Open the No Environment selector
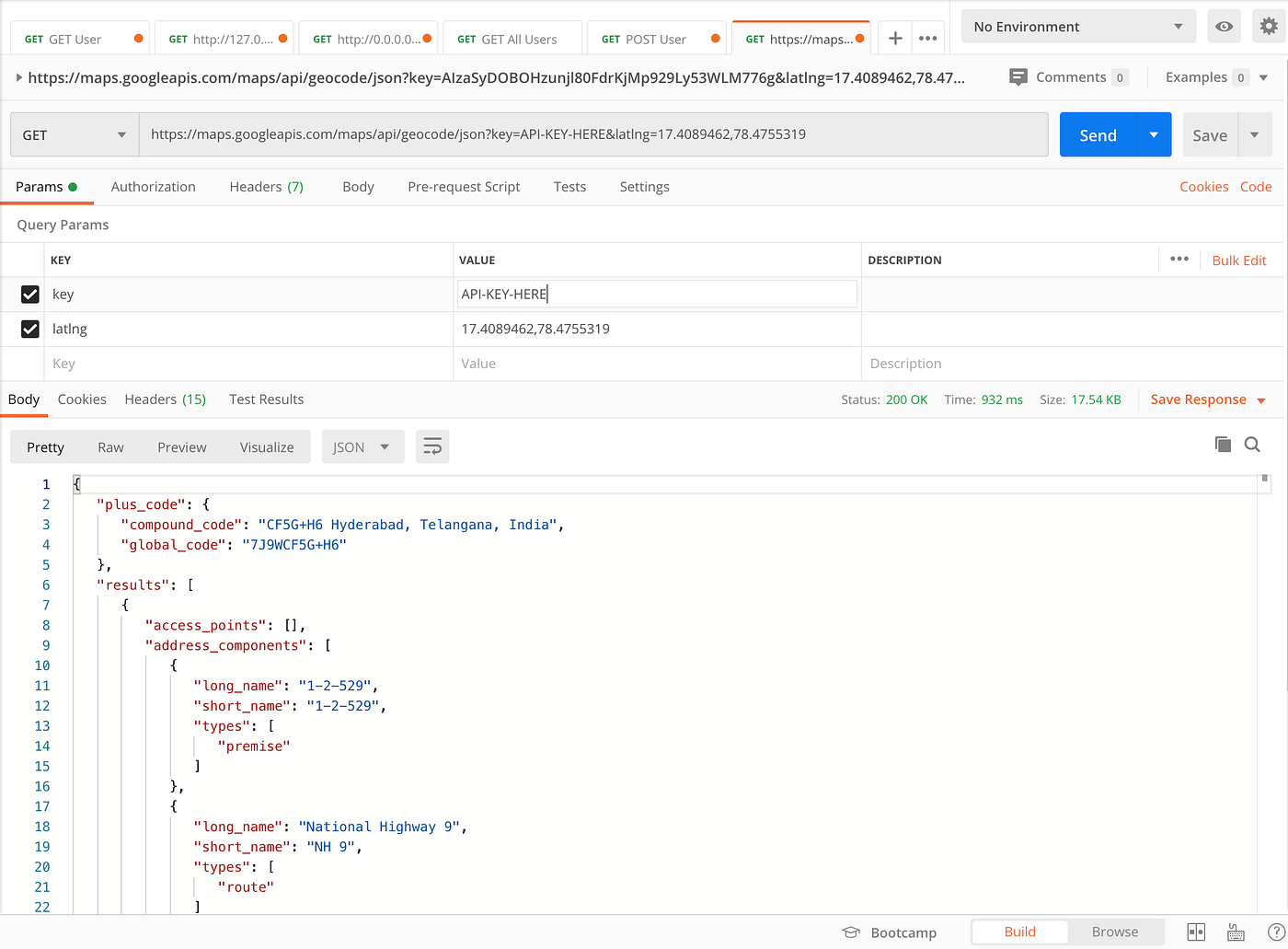The height and width of the screenshot is (949, 1288). (x=1078, y=27)
